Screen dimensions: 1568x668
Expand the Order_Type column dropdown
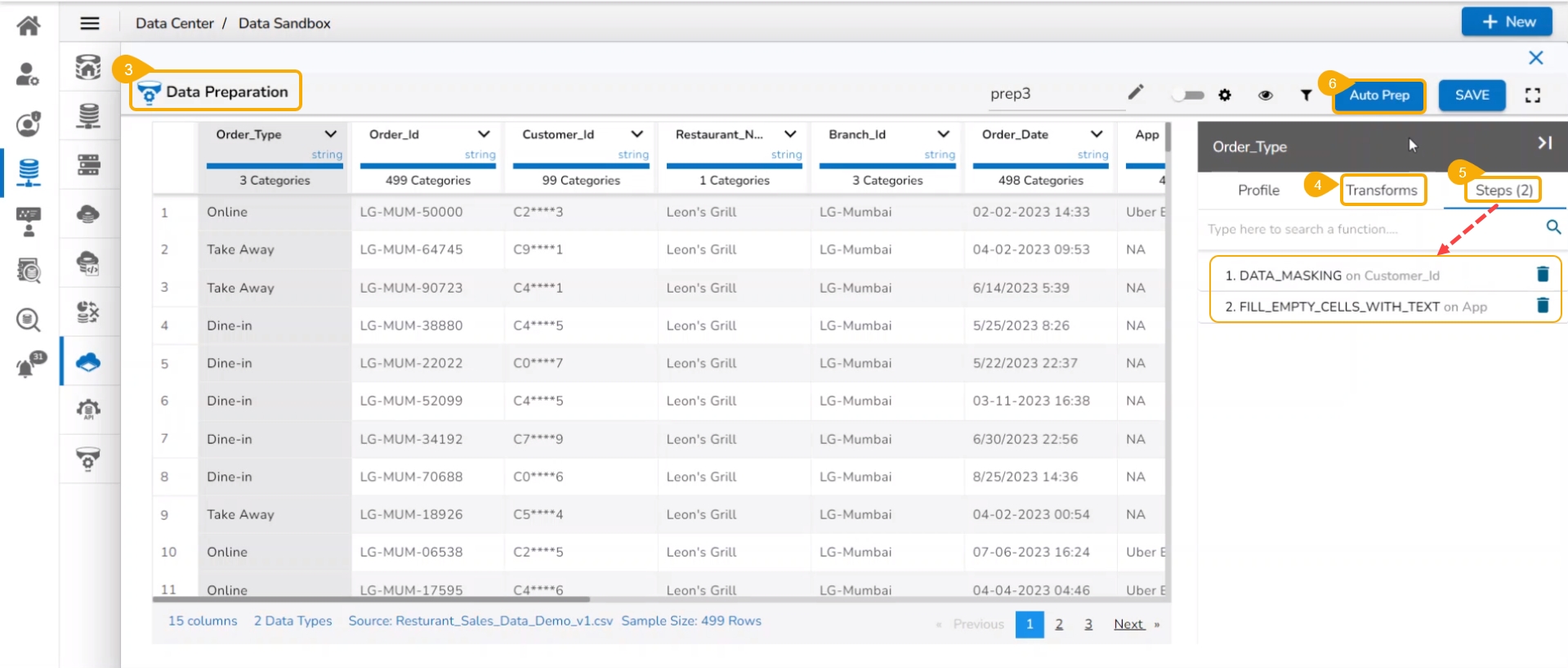click(330, 134)
